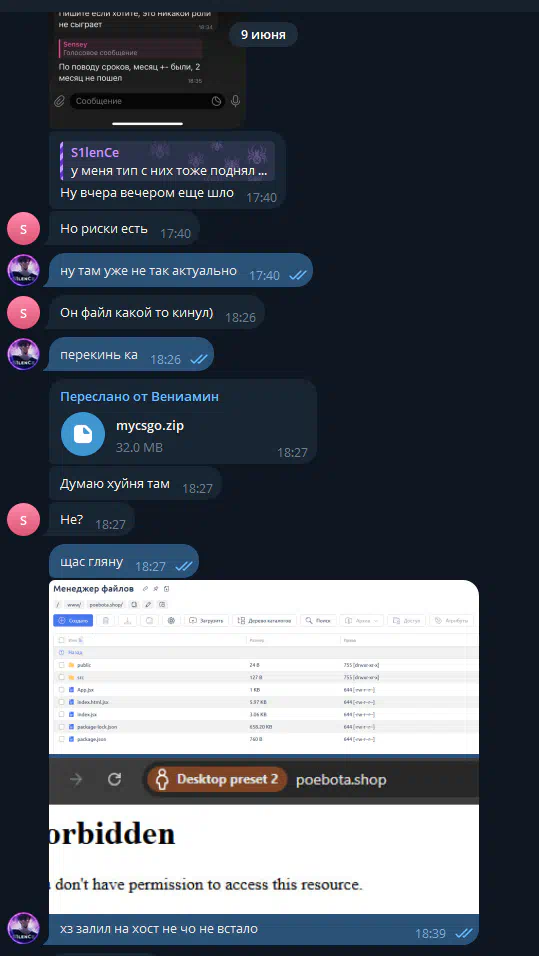Click the Сообщение text input field

tap(140, 101)
